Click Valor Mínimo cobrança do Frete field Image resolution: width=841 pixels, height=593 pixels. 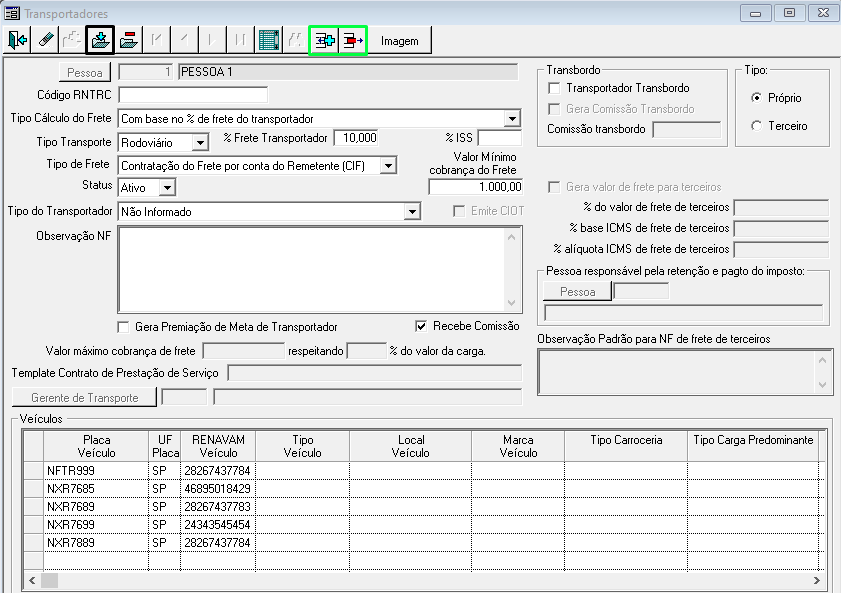click(476, 187)
